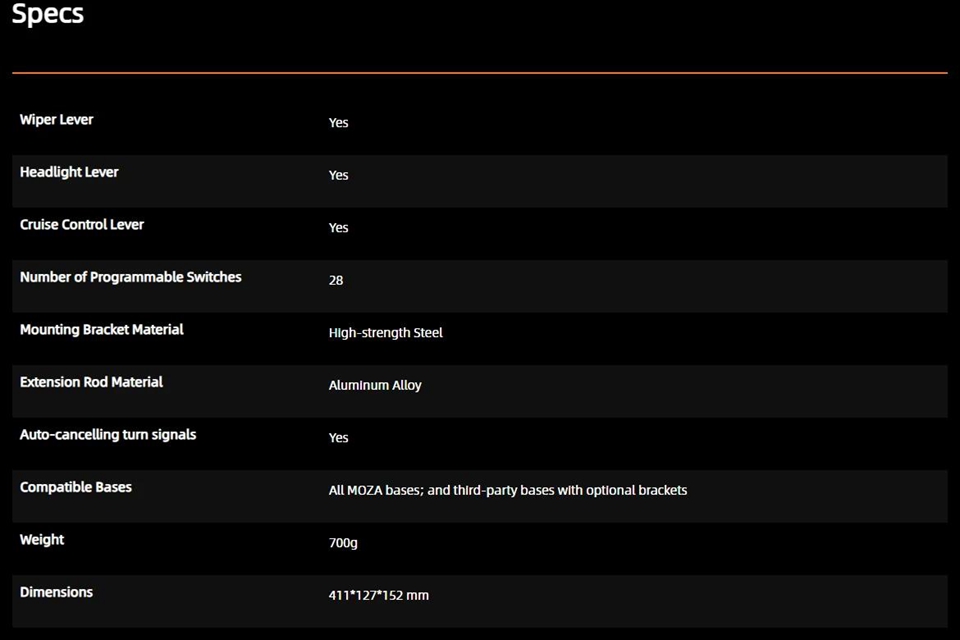Select the Compatible Bases label
This screenshot has height=640, width=960.
pos(76,487)
